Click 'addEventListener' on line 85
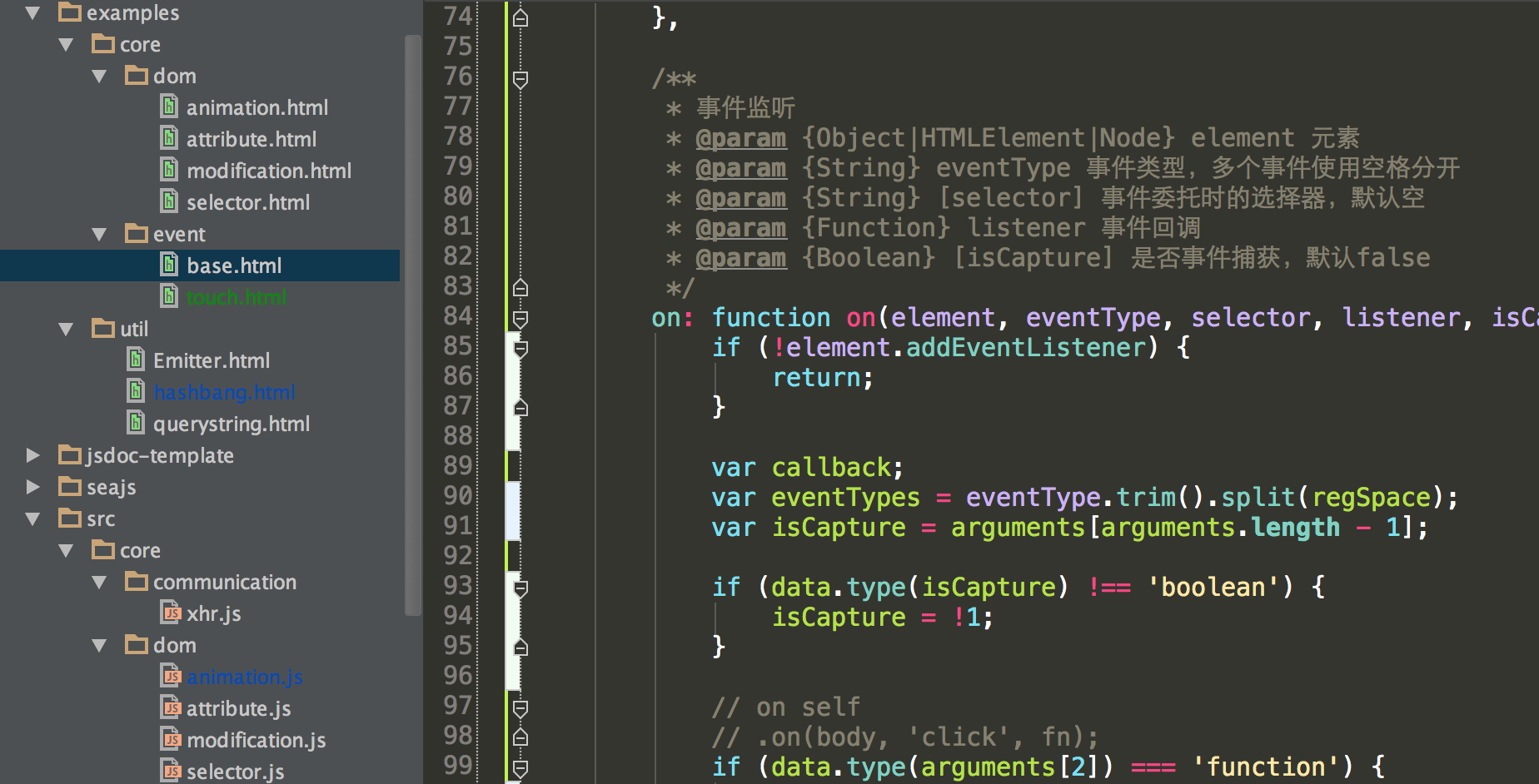 coord(1026,348)
